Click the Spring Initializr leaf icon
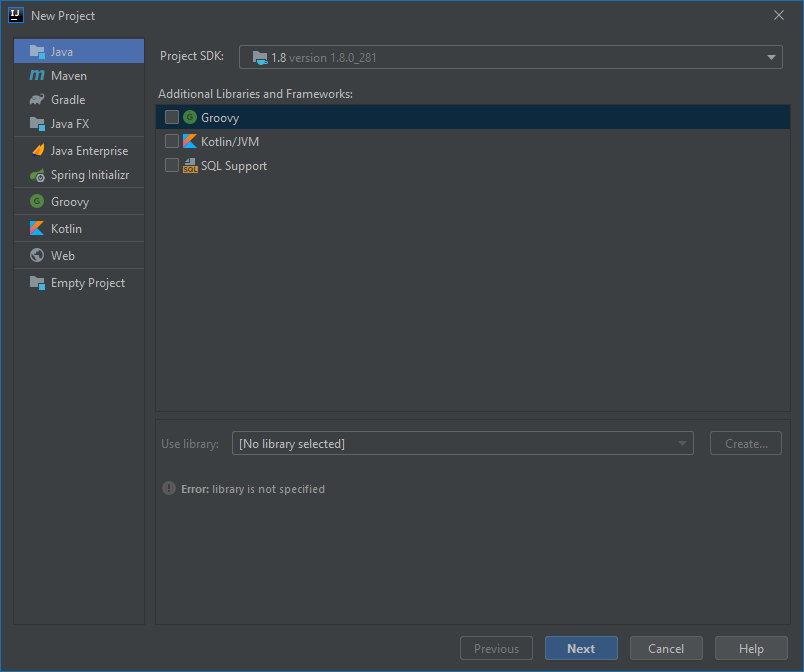The width and height of the screenshot is (804, 672). [37, 174]
